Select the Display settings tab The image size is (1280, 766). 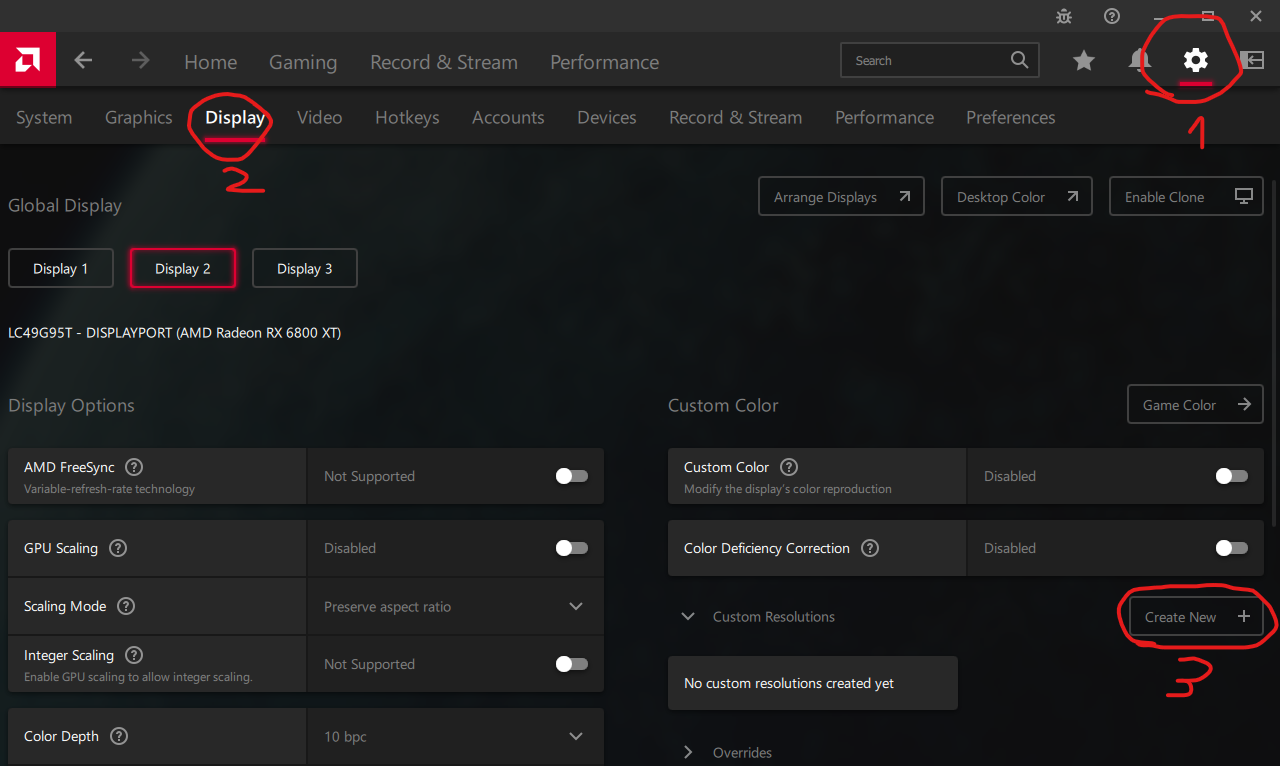point(235,118)
